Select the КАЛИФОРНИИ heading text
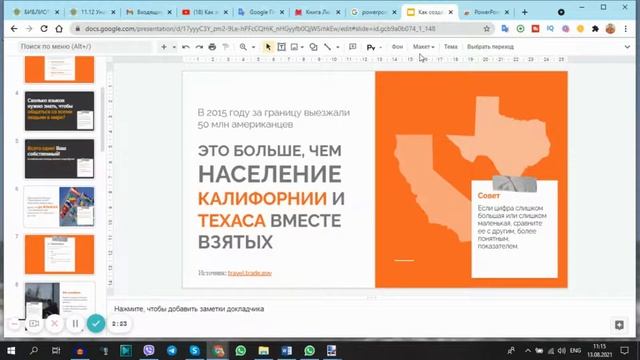The image size is (640, 360). coord(262,199)
